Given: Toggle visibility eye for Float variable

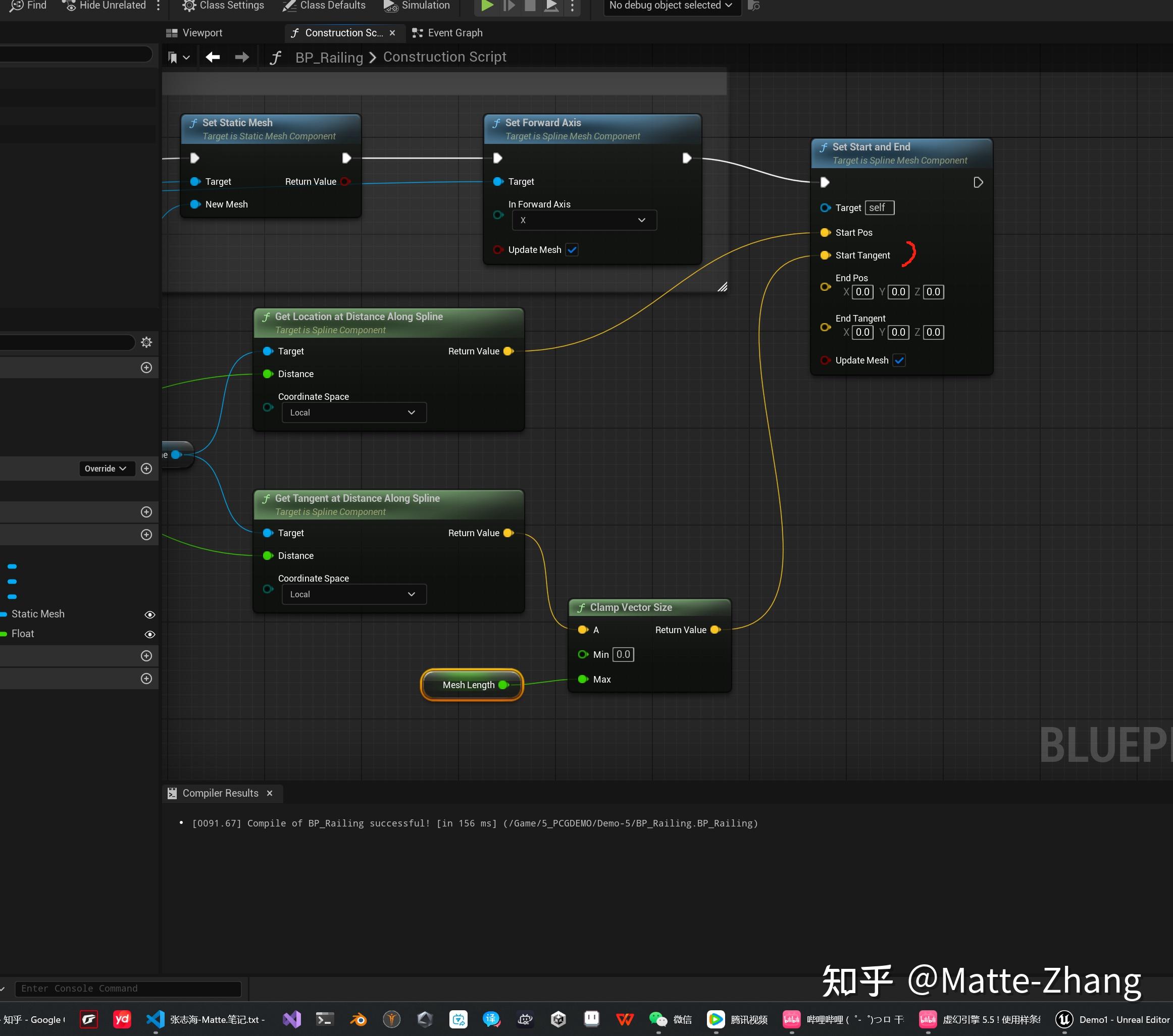Looking at the screenshot, I should click(150, 634).
